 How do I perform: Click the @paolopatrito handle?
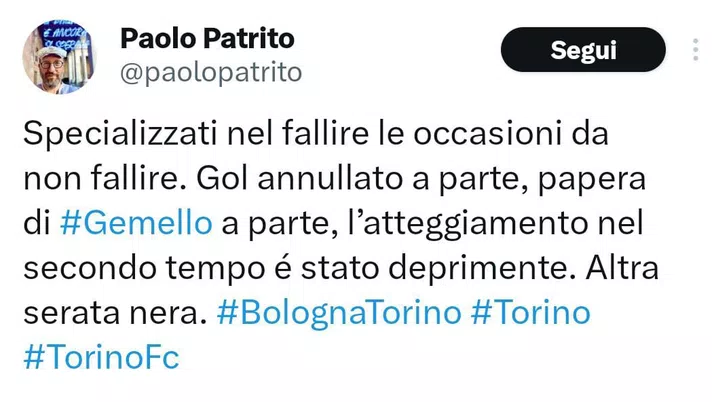(x=210, y=71)
